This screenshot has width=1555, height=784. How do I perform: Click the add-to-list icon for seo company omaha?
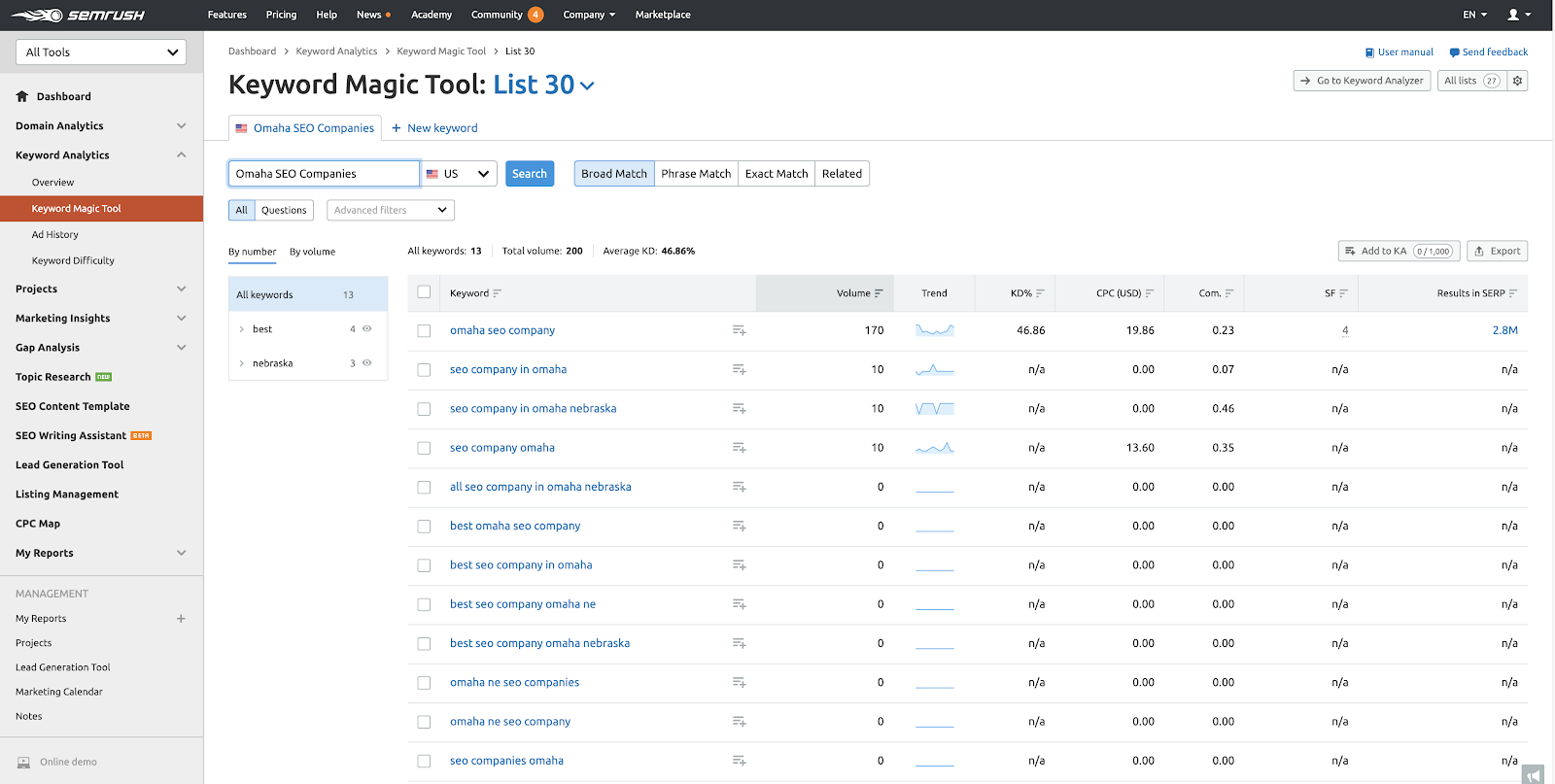(739, 448)
